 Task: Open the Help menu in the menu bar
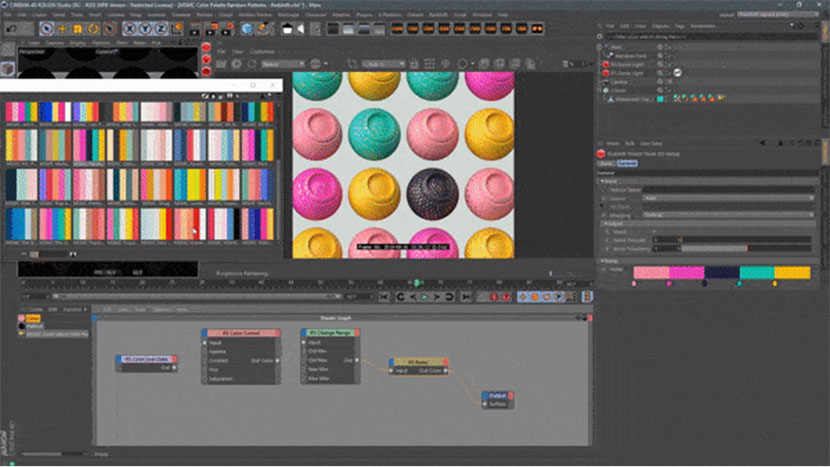pyautogui.click(x=503, y=15)
